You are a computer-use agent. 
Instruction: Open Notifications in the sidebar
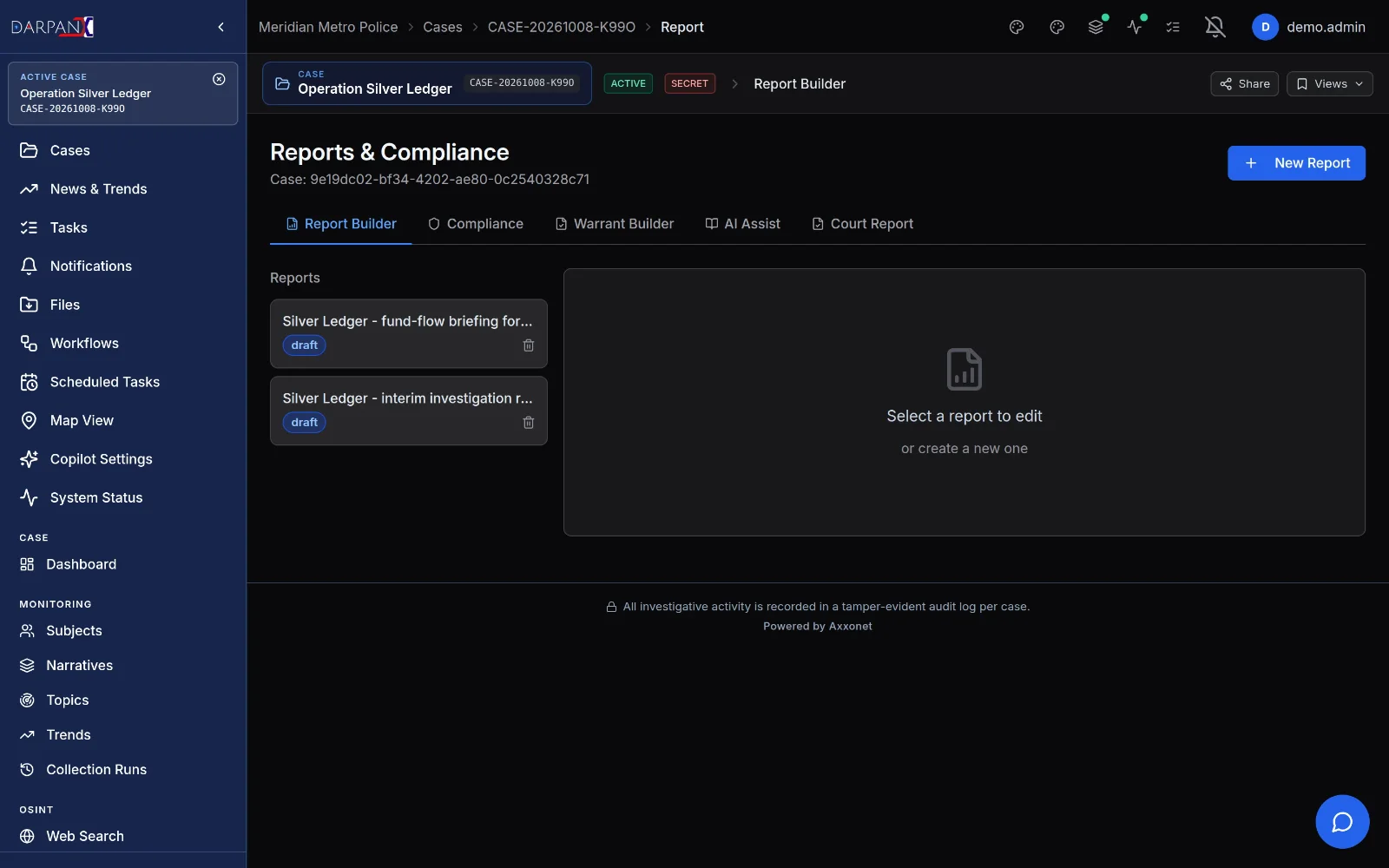tap(122, 266)
